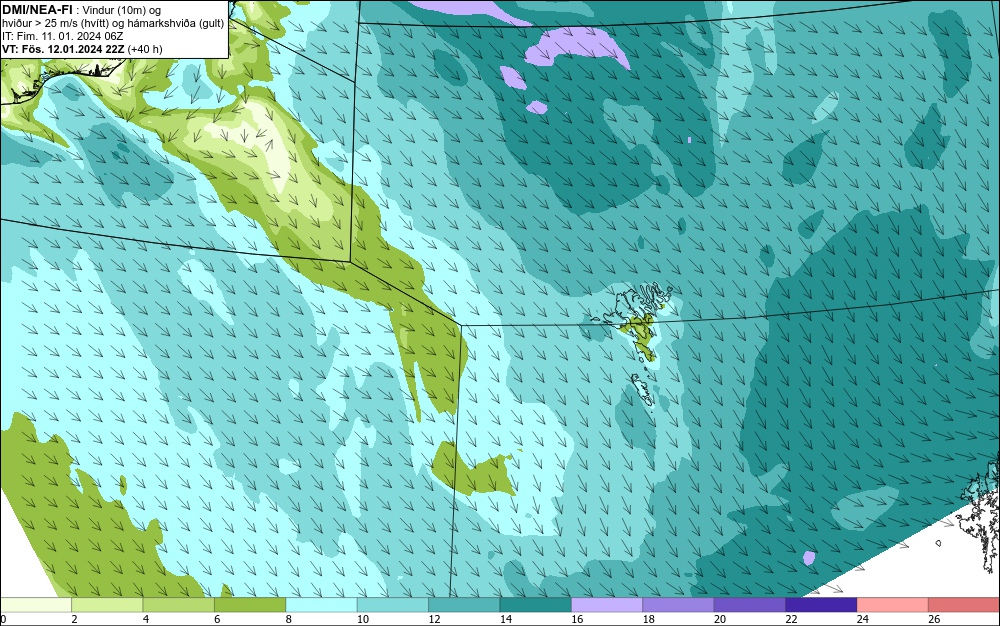Click the 16–18 m/s lavender legend swatch
This screenshot has height=626, width=1000.
tap(607, 605)
